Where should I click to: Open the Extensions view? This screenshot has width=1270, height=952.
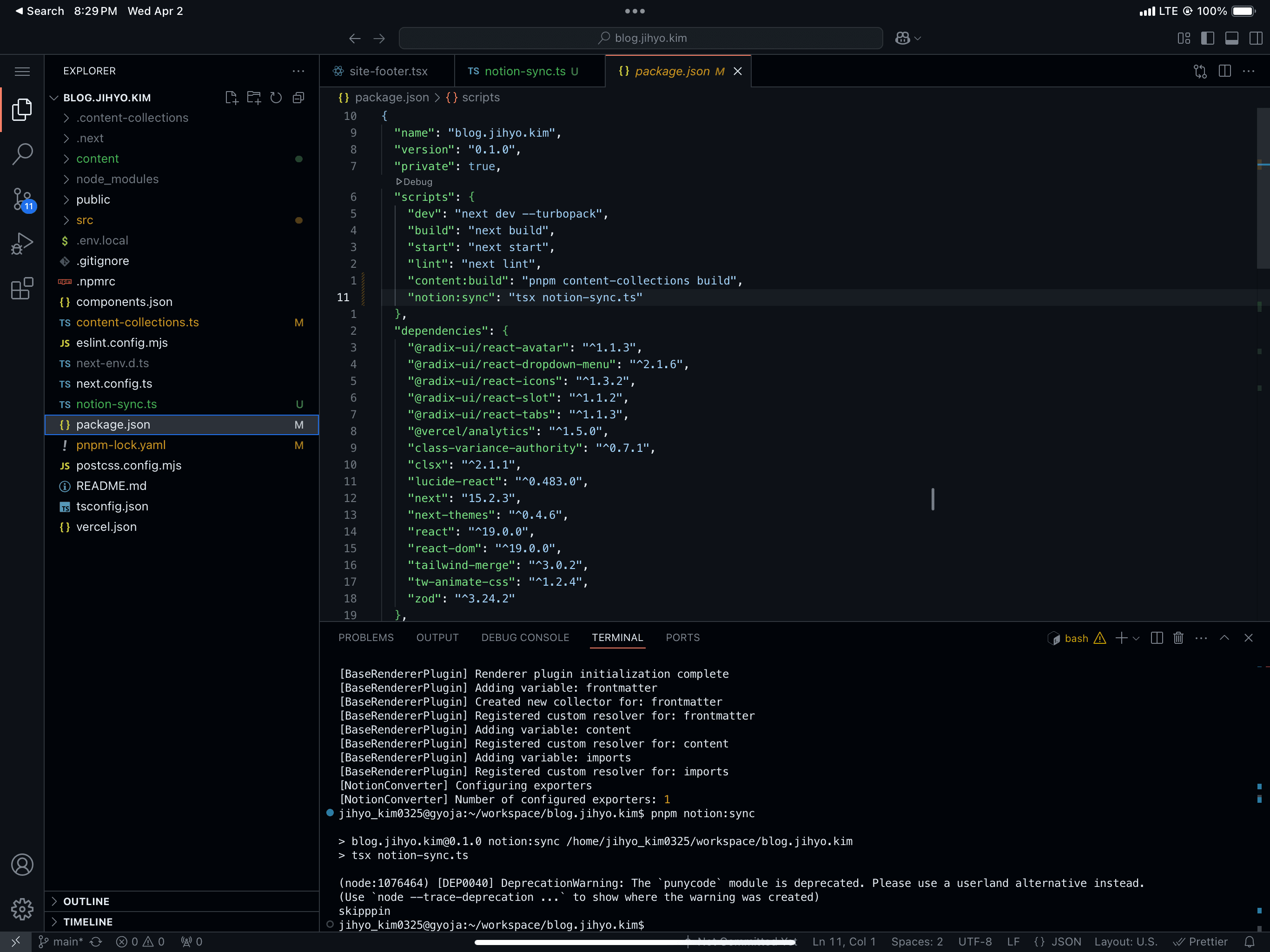point(22,289)
